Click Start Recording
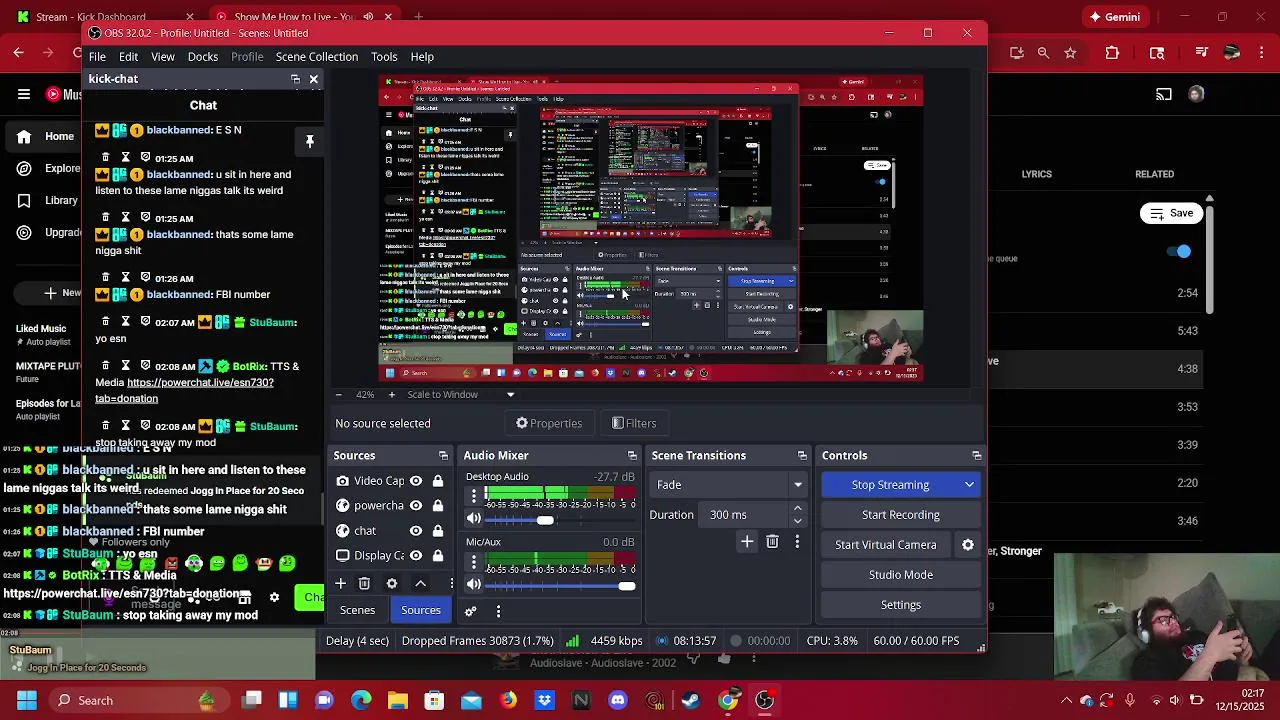This screenshot has height=720, width=1280. tap(901, 515)
